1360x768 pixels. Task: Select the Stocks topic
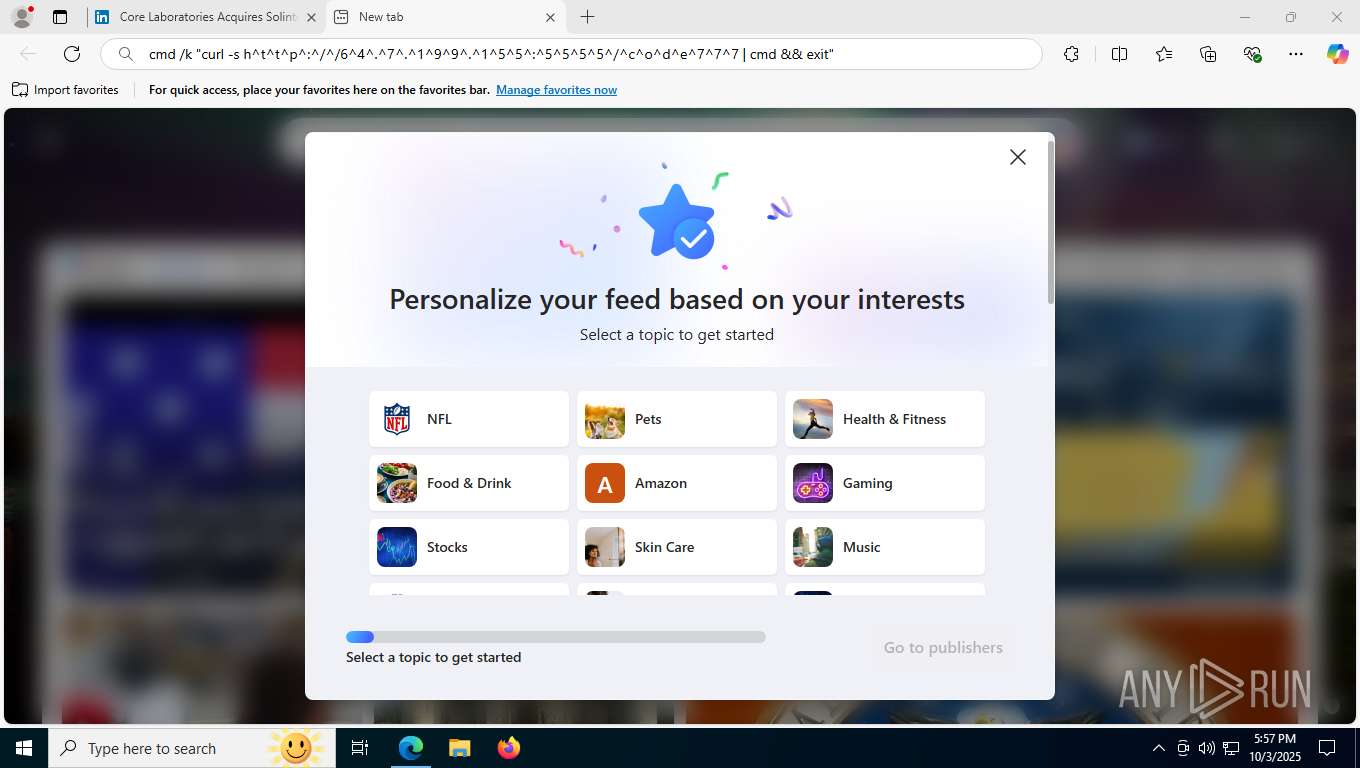click(x=469, y=547)
